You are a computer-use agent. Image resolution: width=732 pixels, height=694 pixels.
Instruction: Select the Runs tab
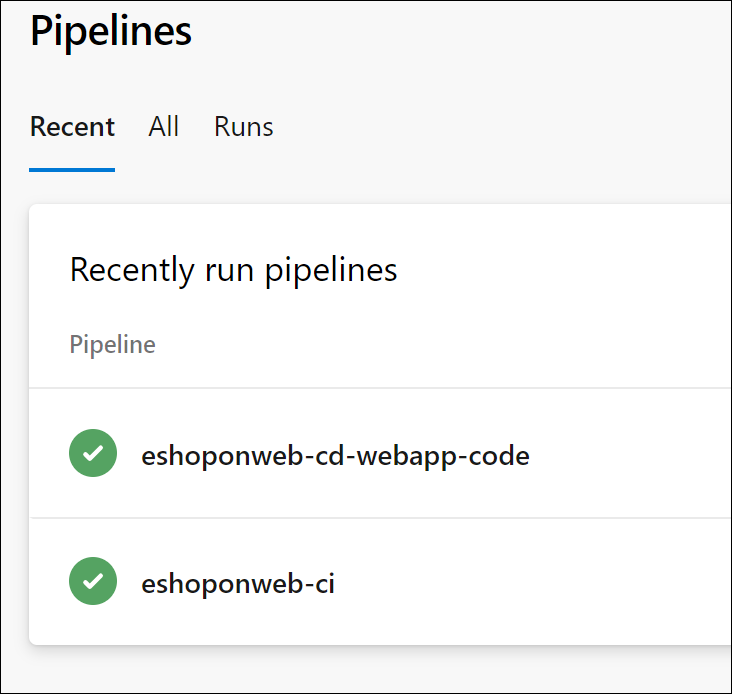point(243,127)
